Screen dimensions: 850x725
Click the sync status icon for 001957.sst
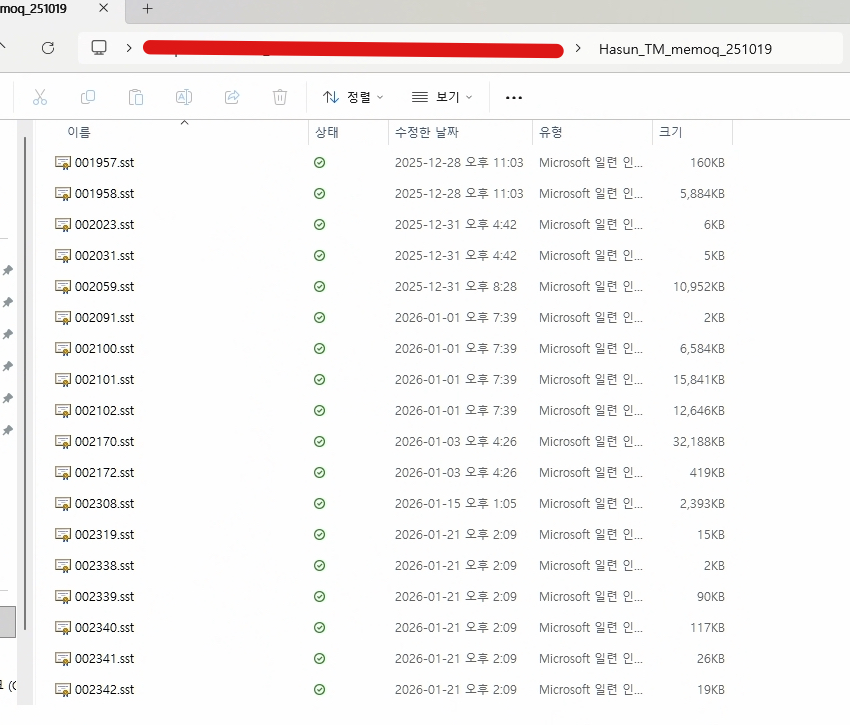point(319,163)
